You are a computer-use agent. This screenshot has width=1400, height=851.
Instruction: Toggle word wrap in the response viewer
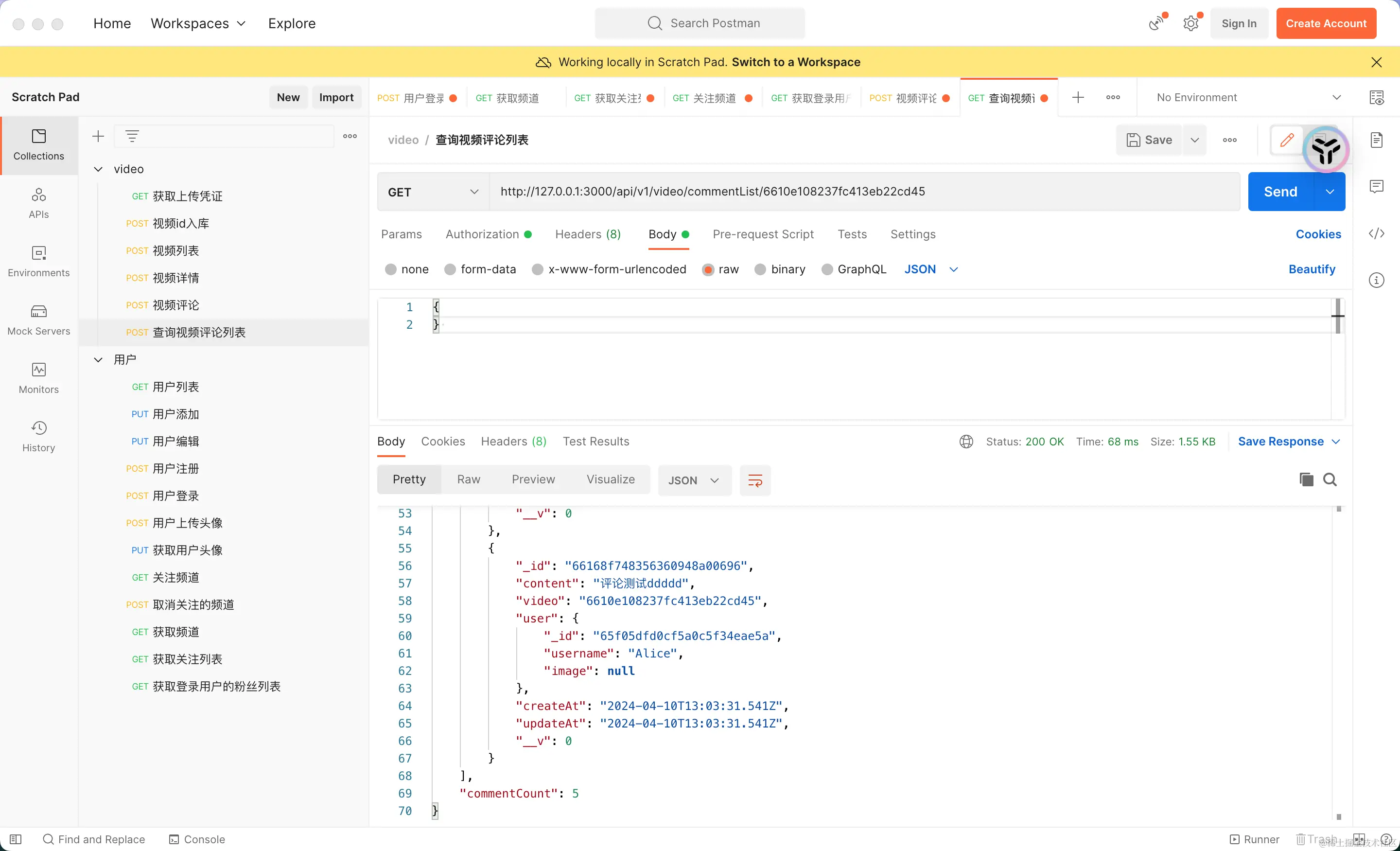pos(754,480)
